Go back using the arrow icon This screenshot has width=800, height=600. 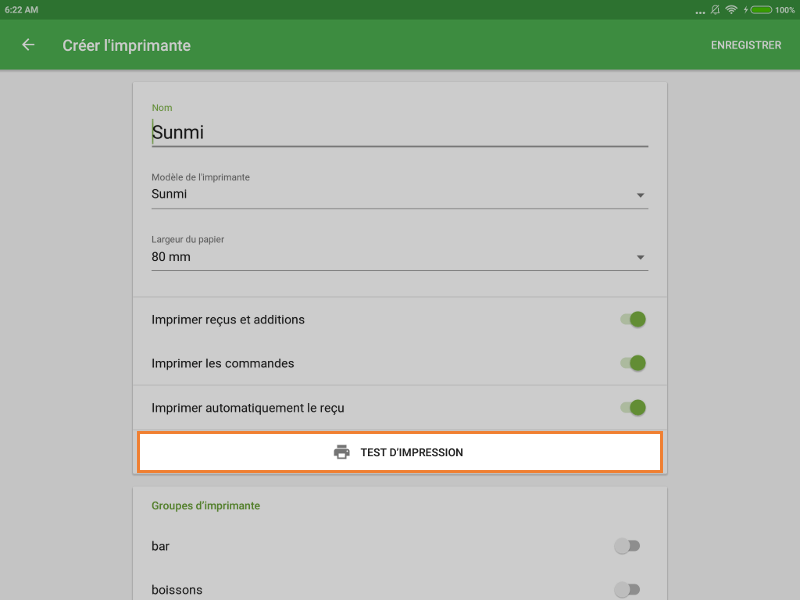click(28, 45)
